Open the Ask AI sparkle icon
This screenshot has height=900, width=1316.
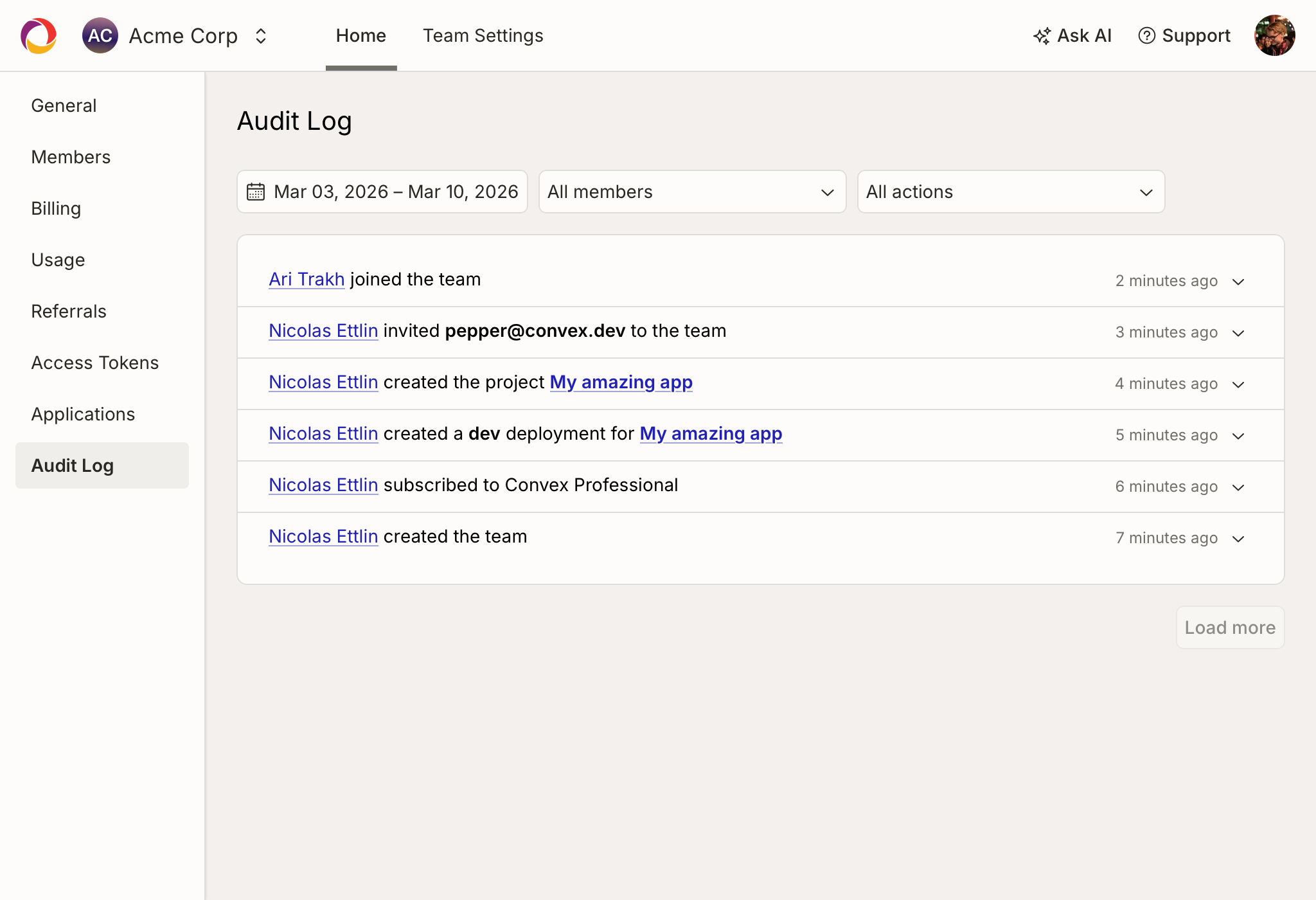pyautogui.click(x=1042, y=35)
